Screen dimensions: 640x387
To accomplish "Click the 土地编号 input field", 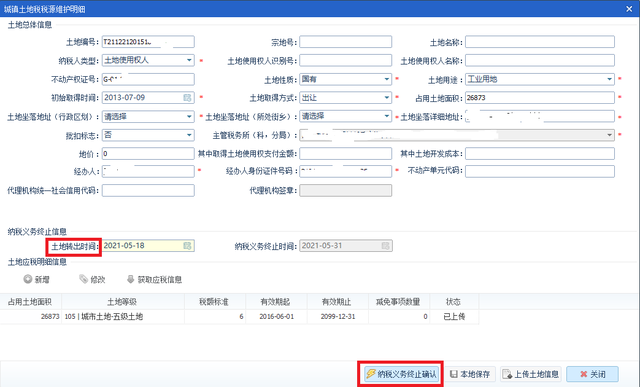I will click(x=148, y=42).
